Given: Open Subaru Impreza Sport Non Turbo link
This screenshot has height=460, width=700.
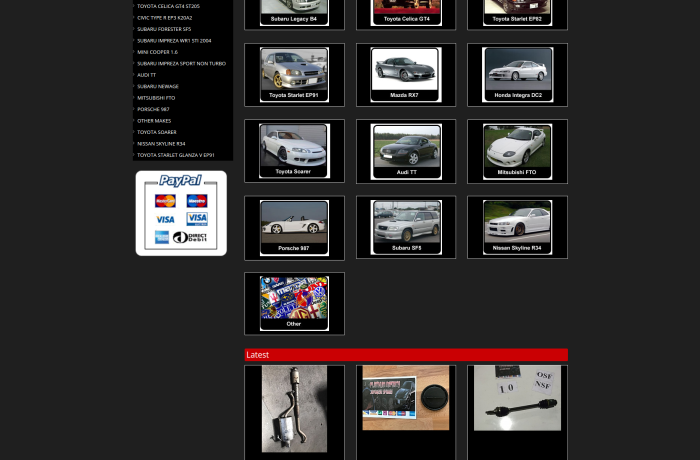Looking at the screenshot, I should click(181, 64).
